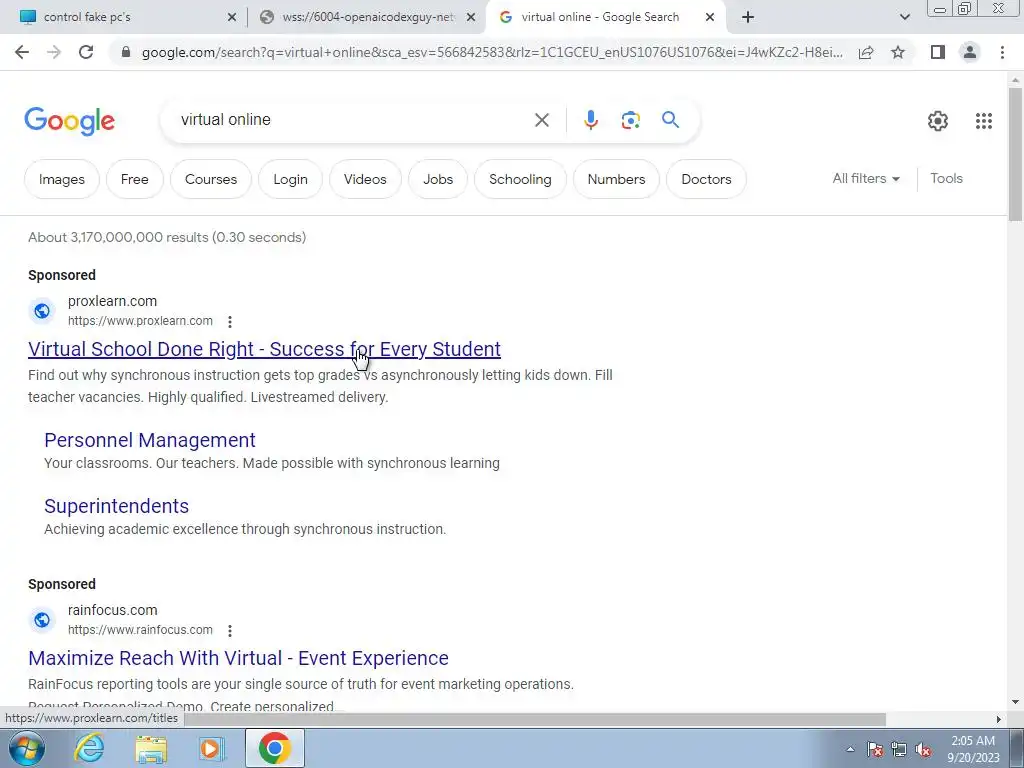The width and height of the screenshot is (1024, 768).
Task: Expand the All filters dropdown
Action: (x=866, y=178)
